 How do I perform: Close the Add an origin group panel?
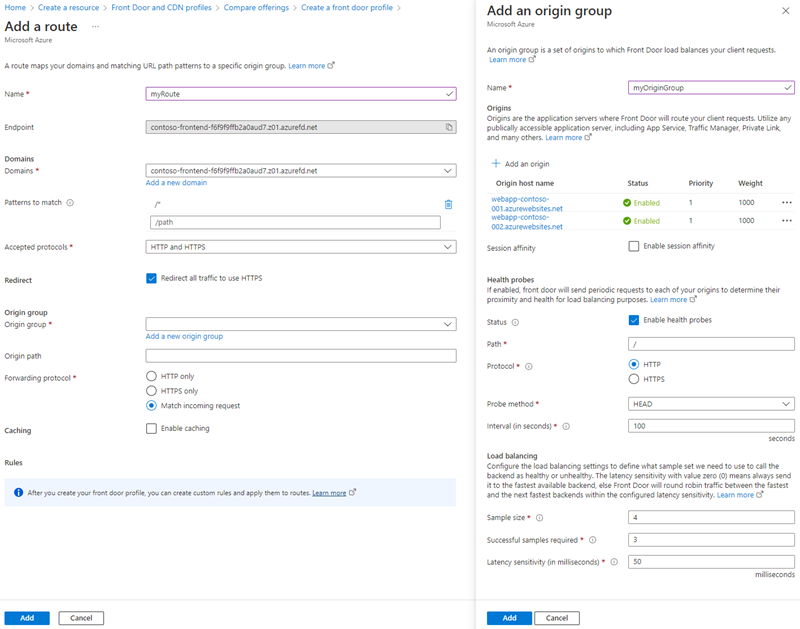786,11
